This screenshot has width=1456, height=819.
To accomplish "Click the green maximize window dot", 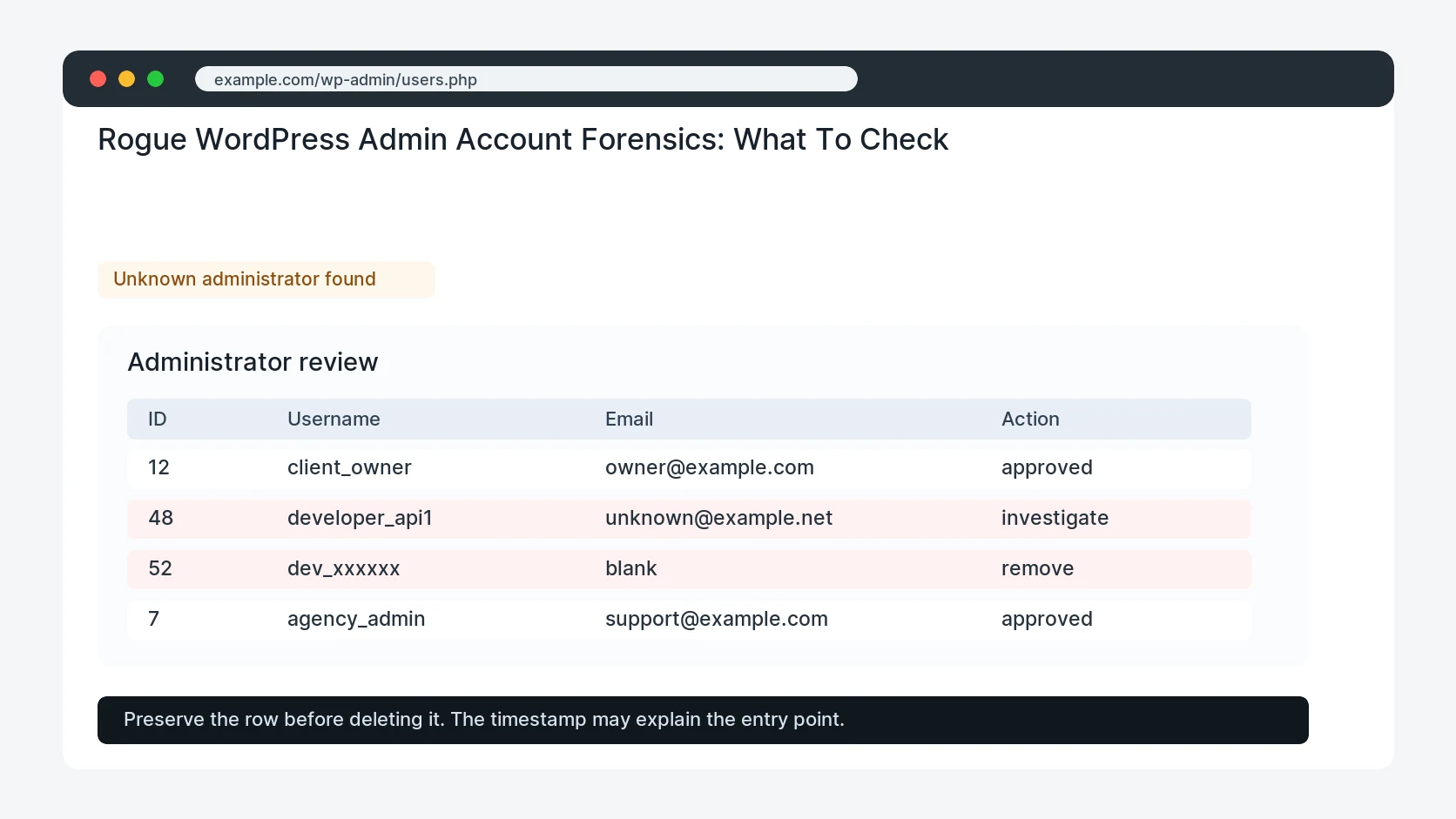I will click(x=156, y=79).
